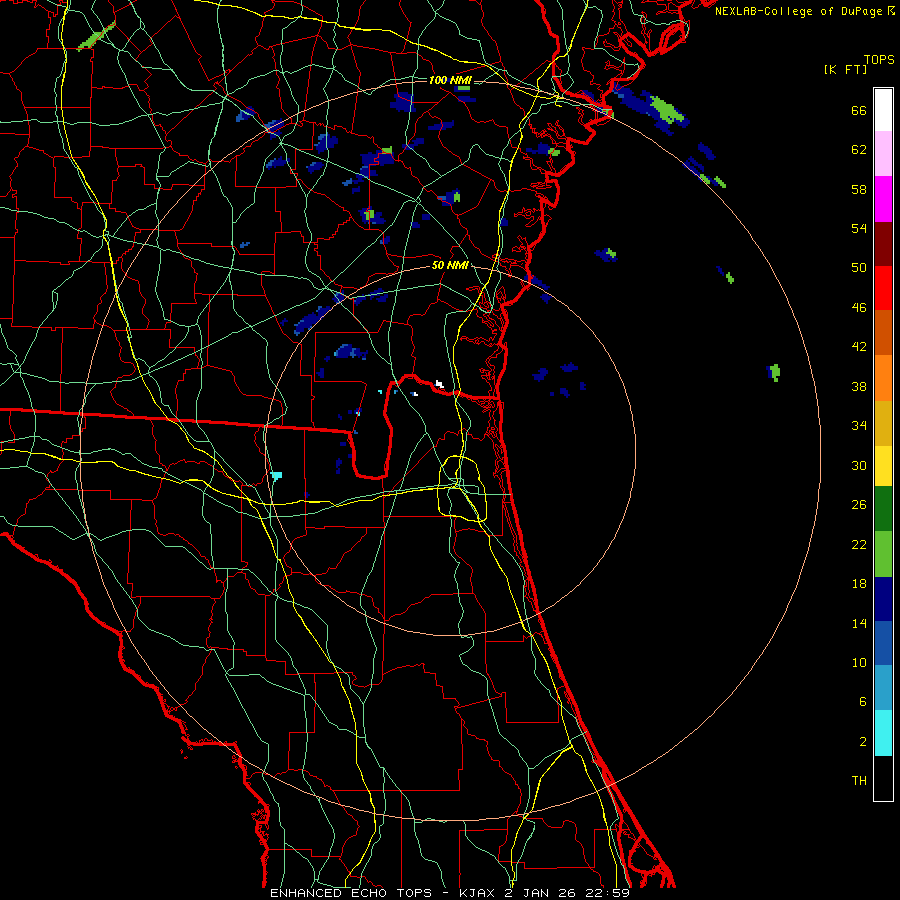Click the navy blue swatch between 14 and 18

pyautogui.click(x=883, y=599)
